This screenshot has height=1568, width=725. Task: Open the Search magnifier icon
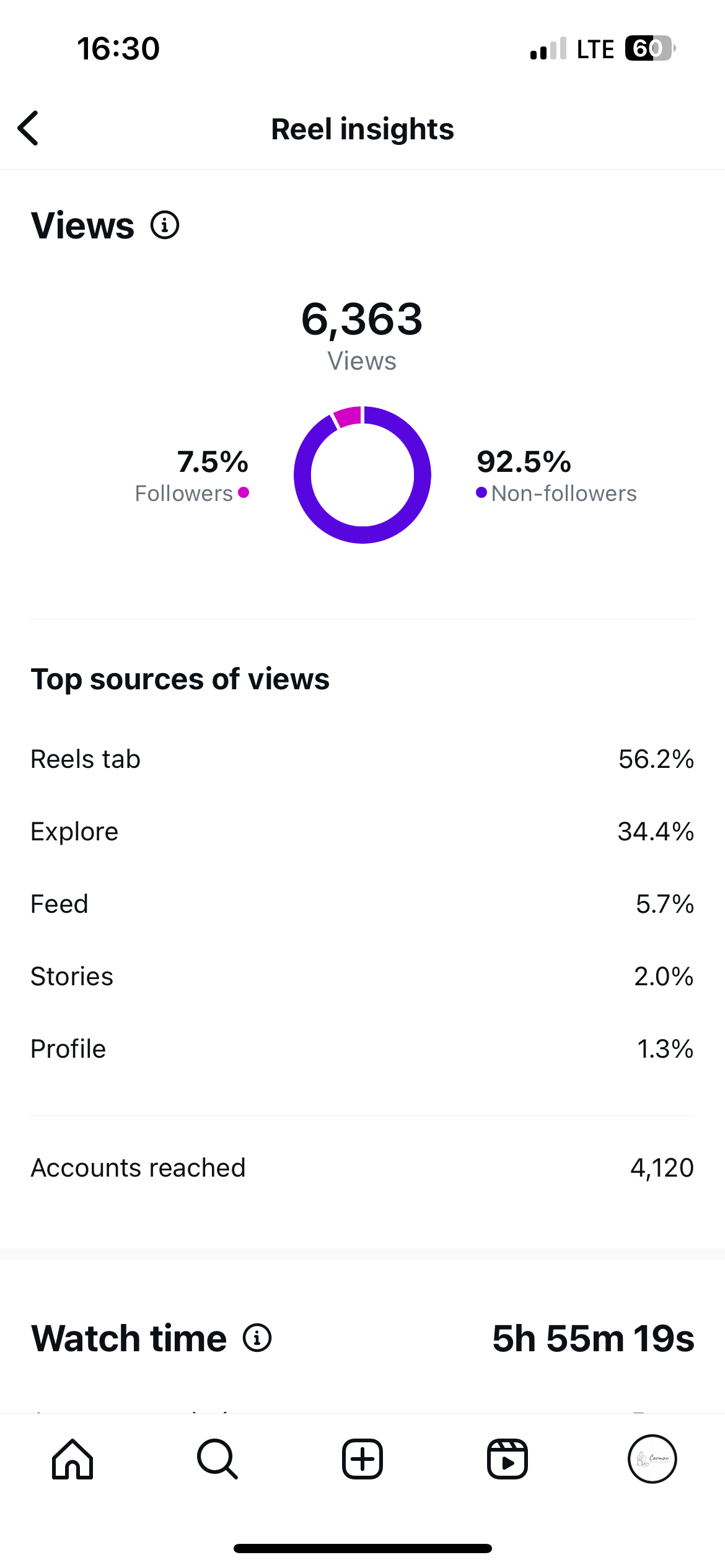(x=217, y=1459)
